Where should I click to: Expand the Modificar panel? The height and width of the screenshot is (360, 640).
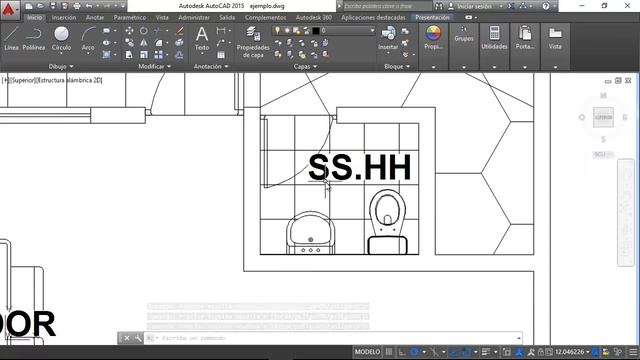pos(154,66)
